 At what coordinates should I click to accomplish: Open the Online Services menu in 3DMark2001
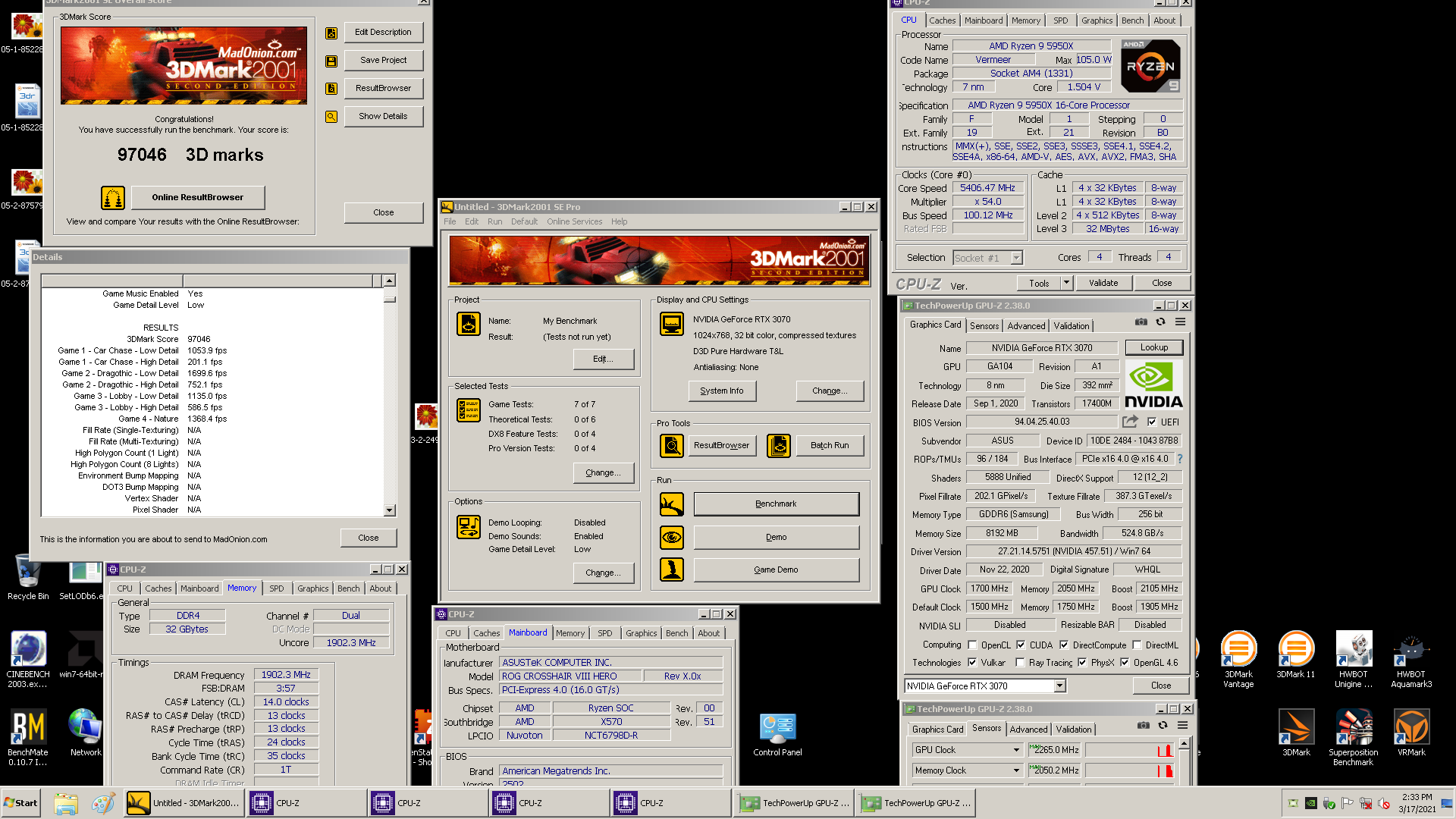click(574, 221)
